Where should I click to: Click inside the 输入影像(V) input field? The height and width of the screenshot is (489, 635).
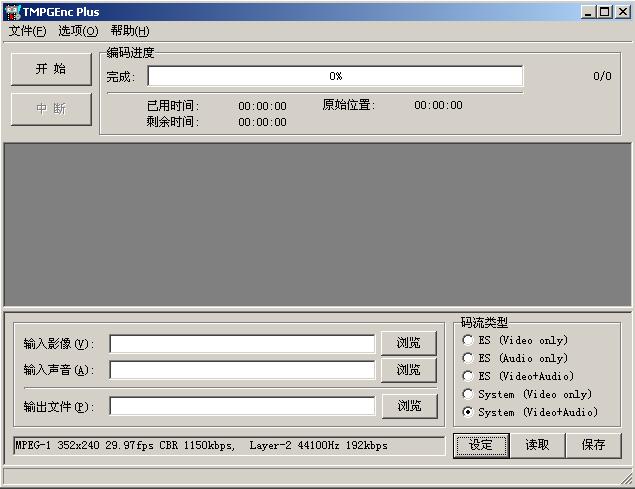tap(242, 344)
